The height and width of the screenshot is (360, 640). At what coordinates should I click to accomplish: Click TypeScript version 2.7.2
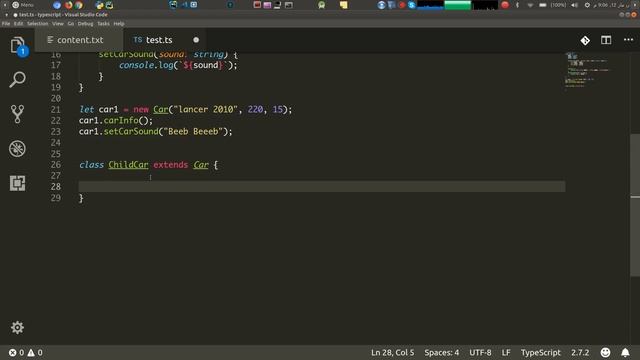pos(580,352)
